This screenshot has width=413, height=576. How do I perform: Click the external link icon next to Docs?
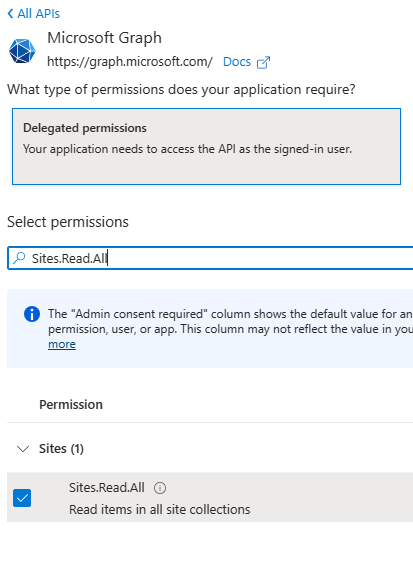click(263, 62)
